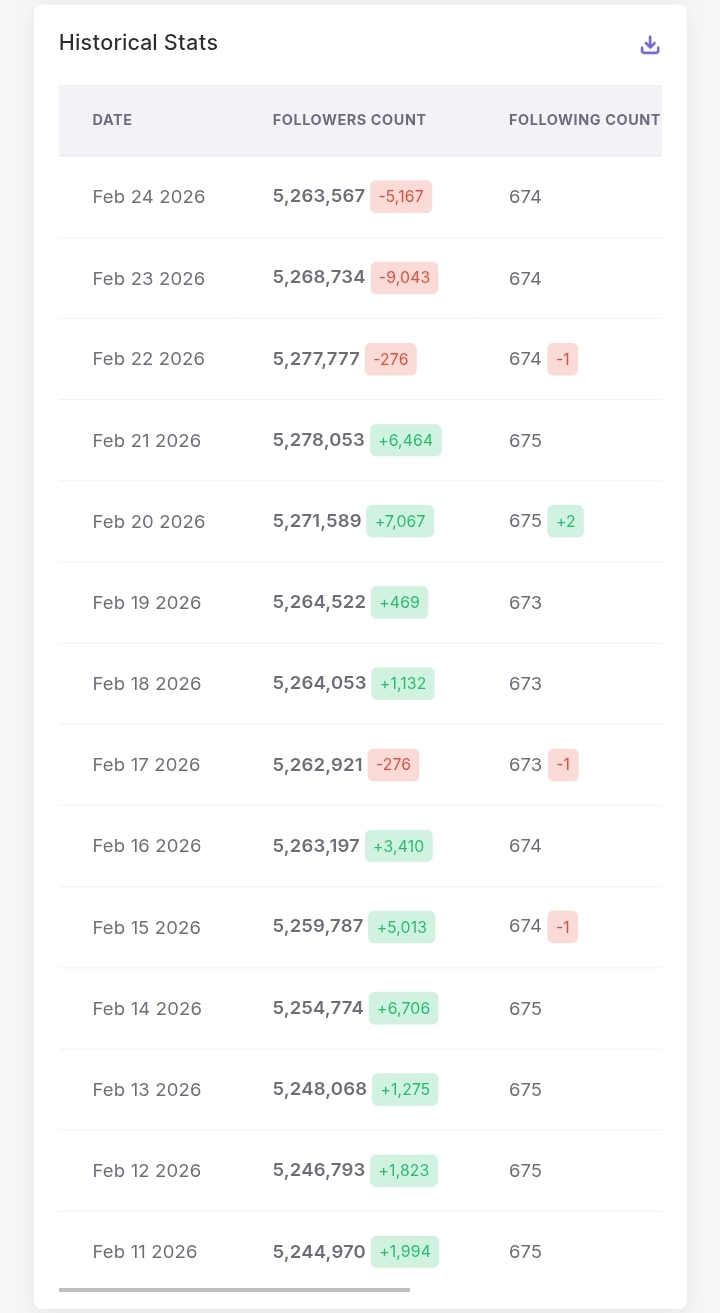Image resolution: width=720 pixels, height=1313 pixels.
Task: Click the -5,167 followers change badge
Action: tap(401, 197)
